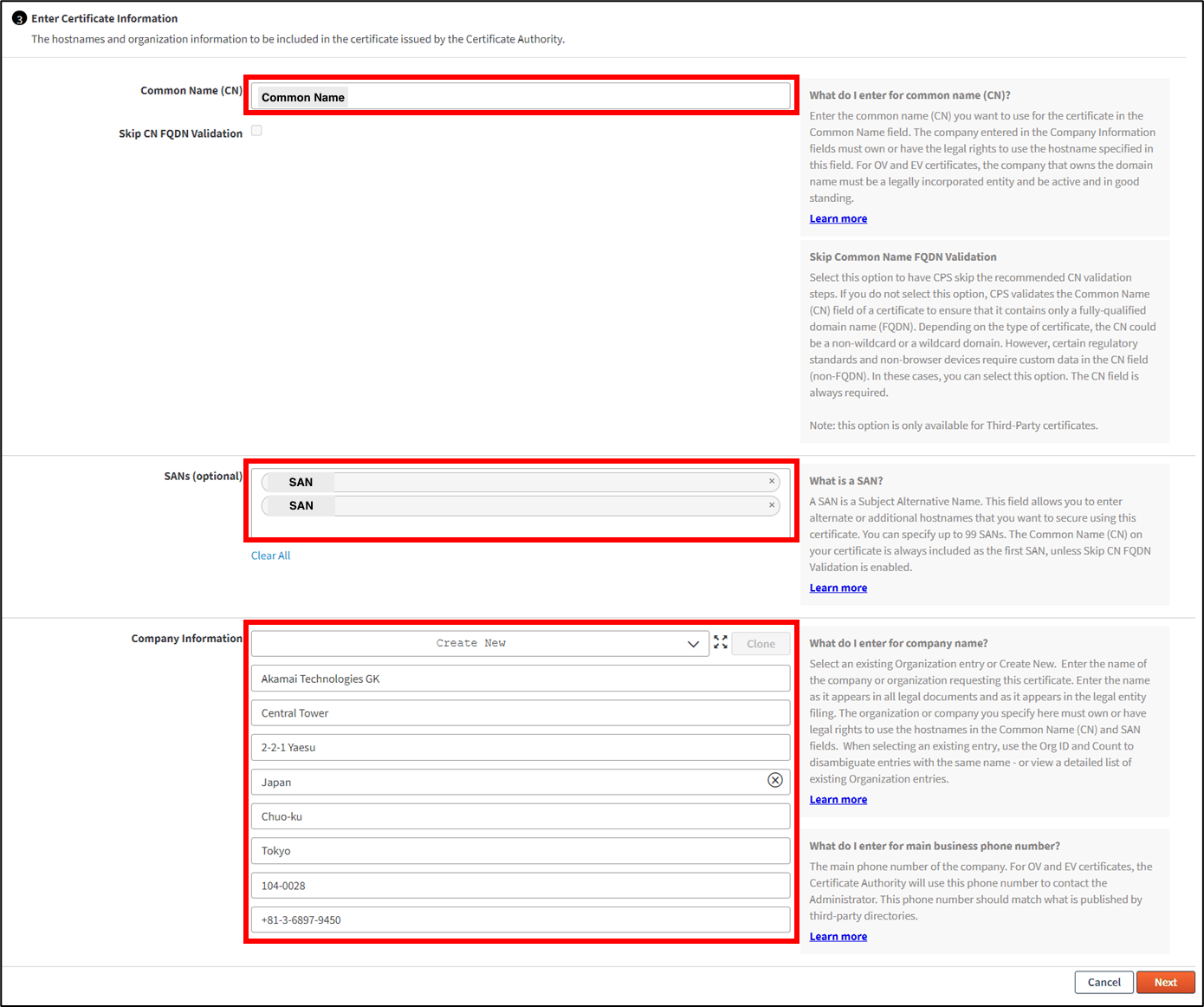Click the expand arrows icon beside Create New
The width and height of the screenshot is (1204, 1007).
[x=721, y=642]
